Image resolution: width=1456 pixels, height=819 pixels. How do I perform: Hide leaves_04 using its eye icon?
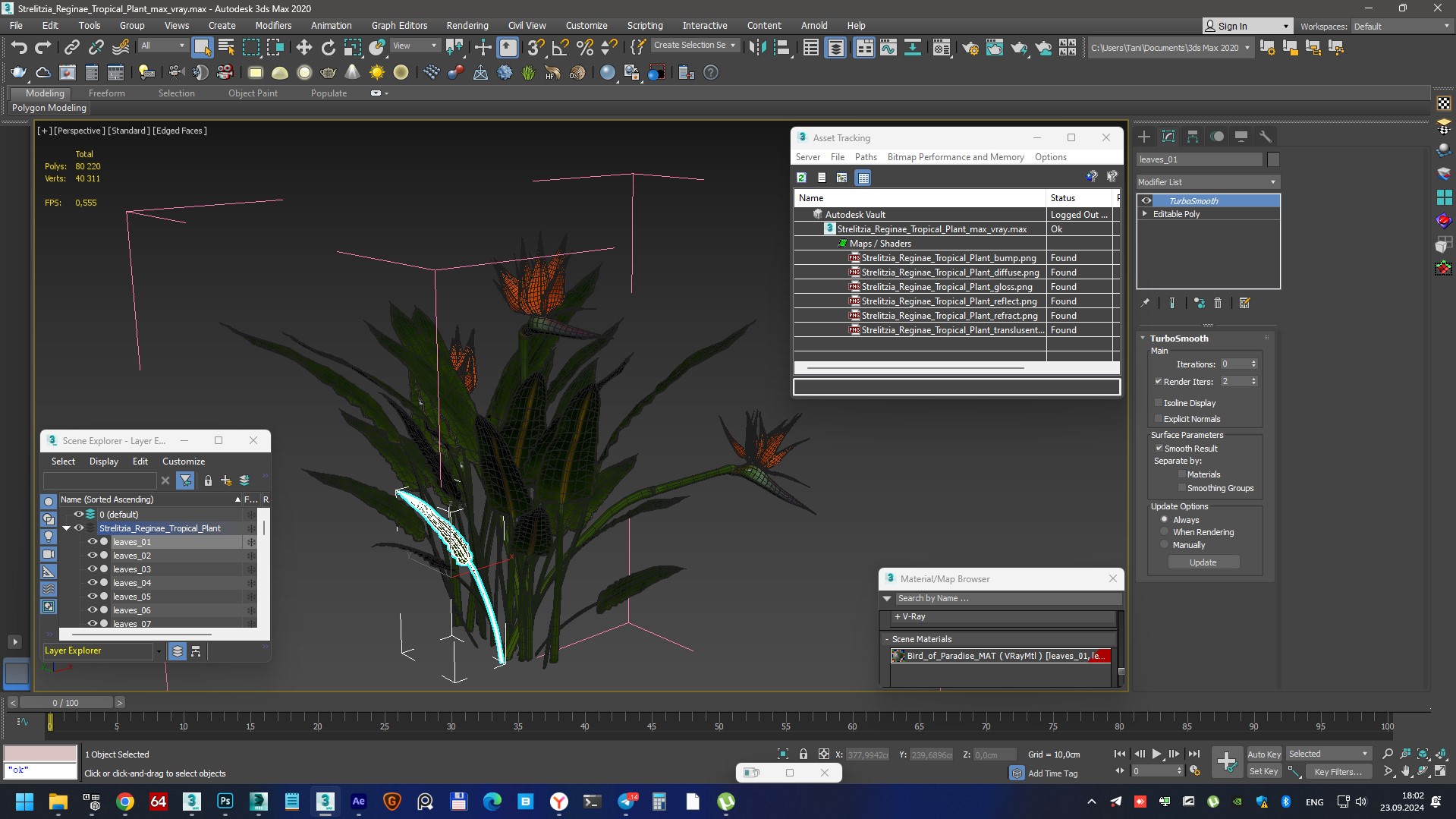(93, 583)
